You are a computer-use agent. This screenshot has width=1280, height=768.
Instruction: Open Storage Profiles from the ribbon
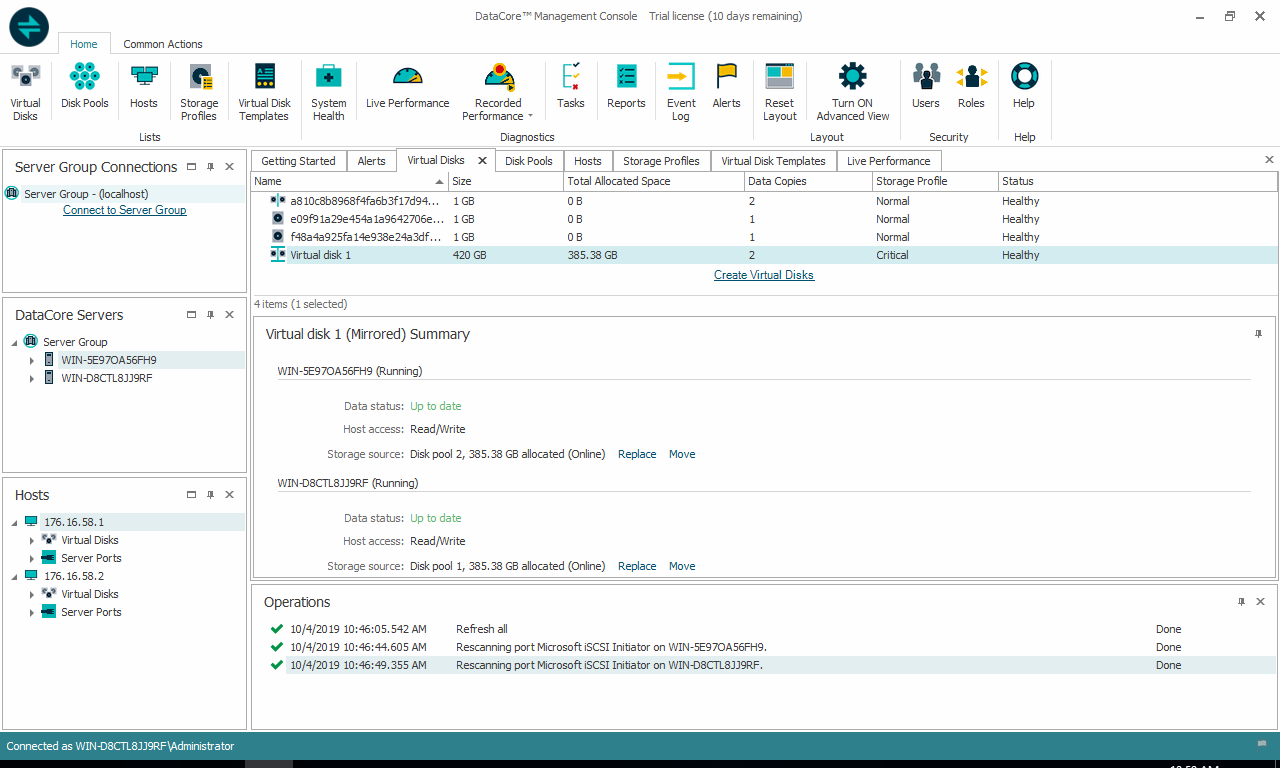click(x=199, y=92)
